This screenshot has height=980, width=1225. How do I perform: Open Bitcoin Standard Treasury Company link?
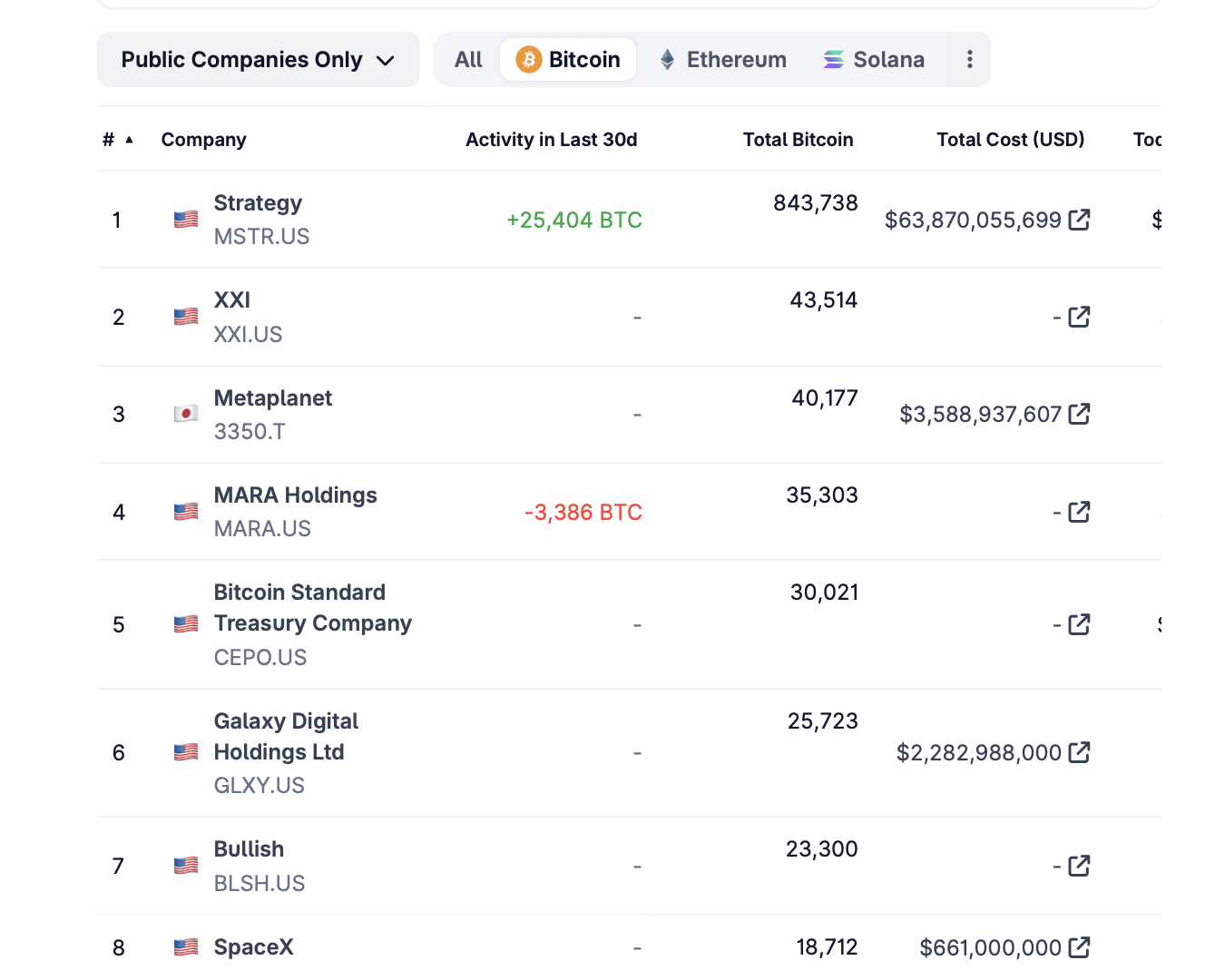pyautogui.click(x=313, y=608)
